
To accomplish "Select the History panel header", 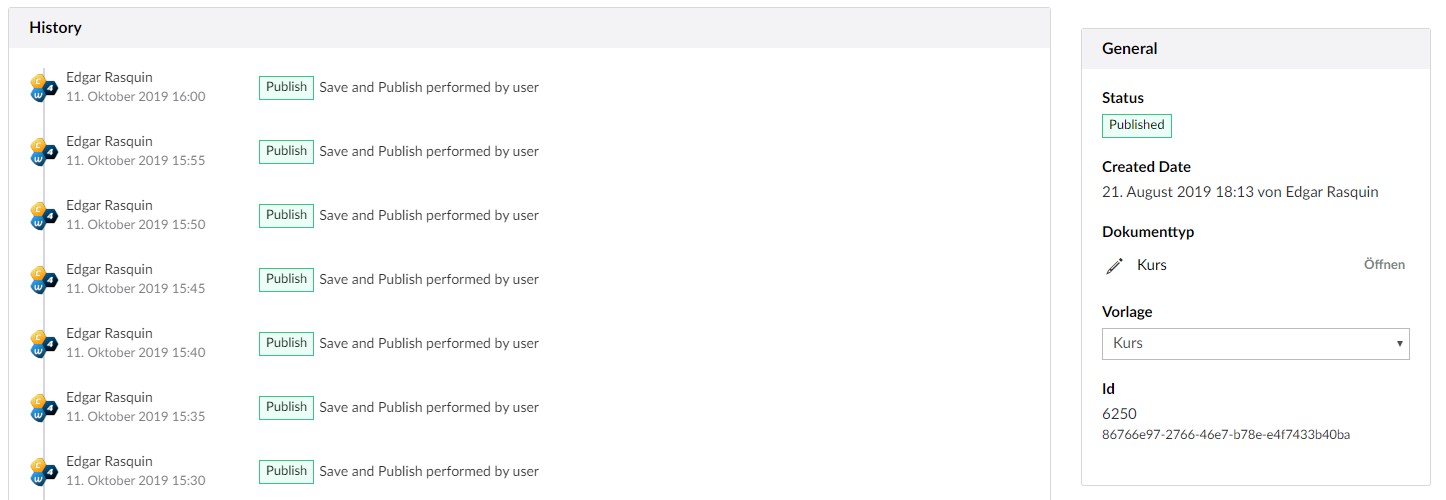I will tap(529, 28).
